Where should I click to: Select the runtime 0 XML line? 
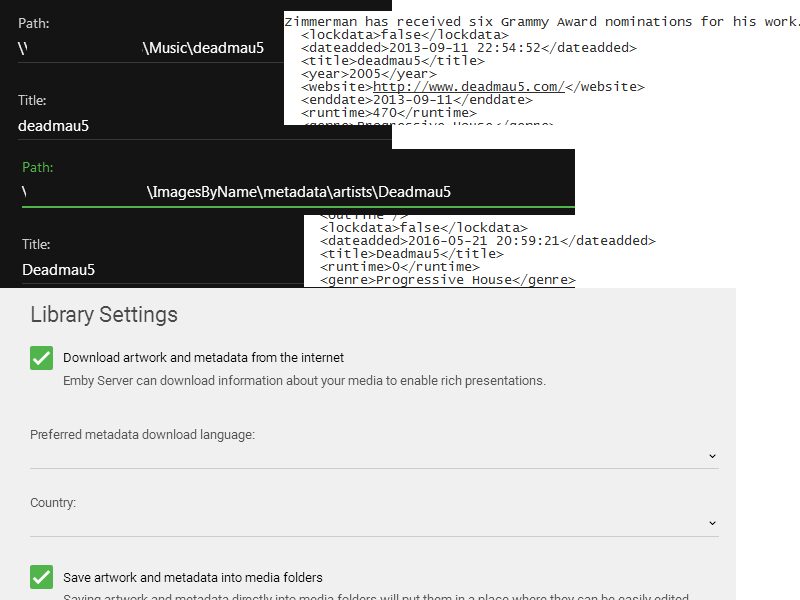coord(399,267)
